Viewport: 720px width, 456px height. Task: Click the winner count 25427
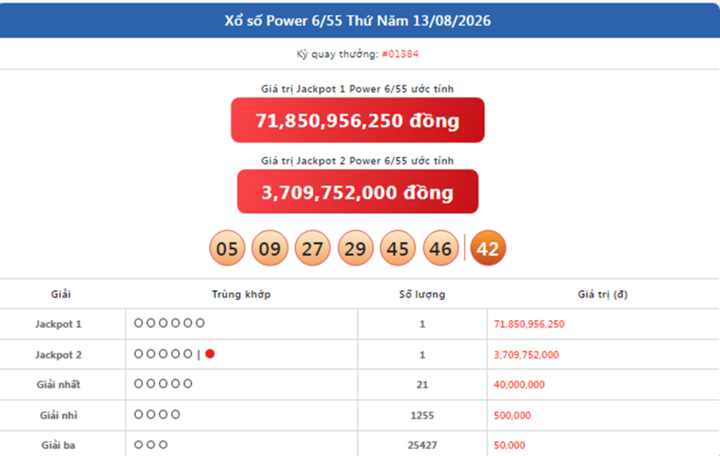pos(422,445)
